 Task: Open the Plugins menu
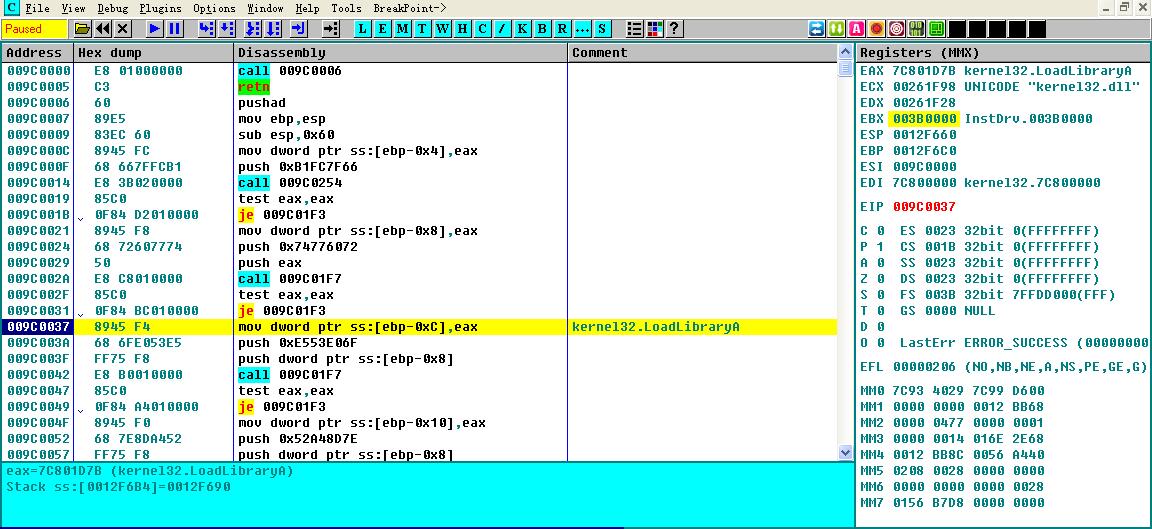click(x=161, y=9)
